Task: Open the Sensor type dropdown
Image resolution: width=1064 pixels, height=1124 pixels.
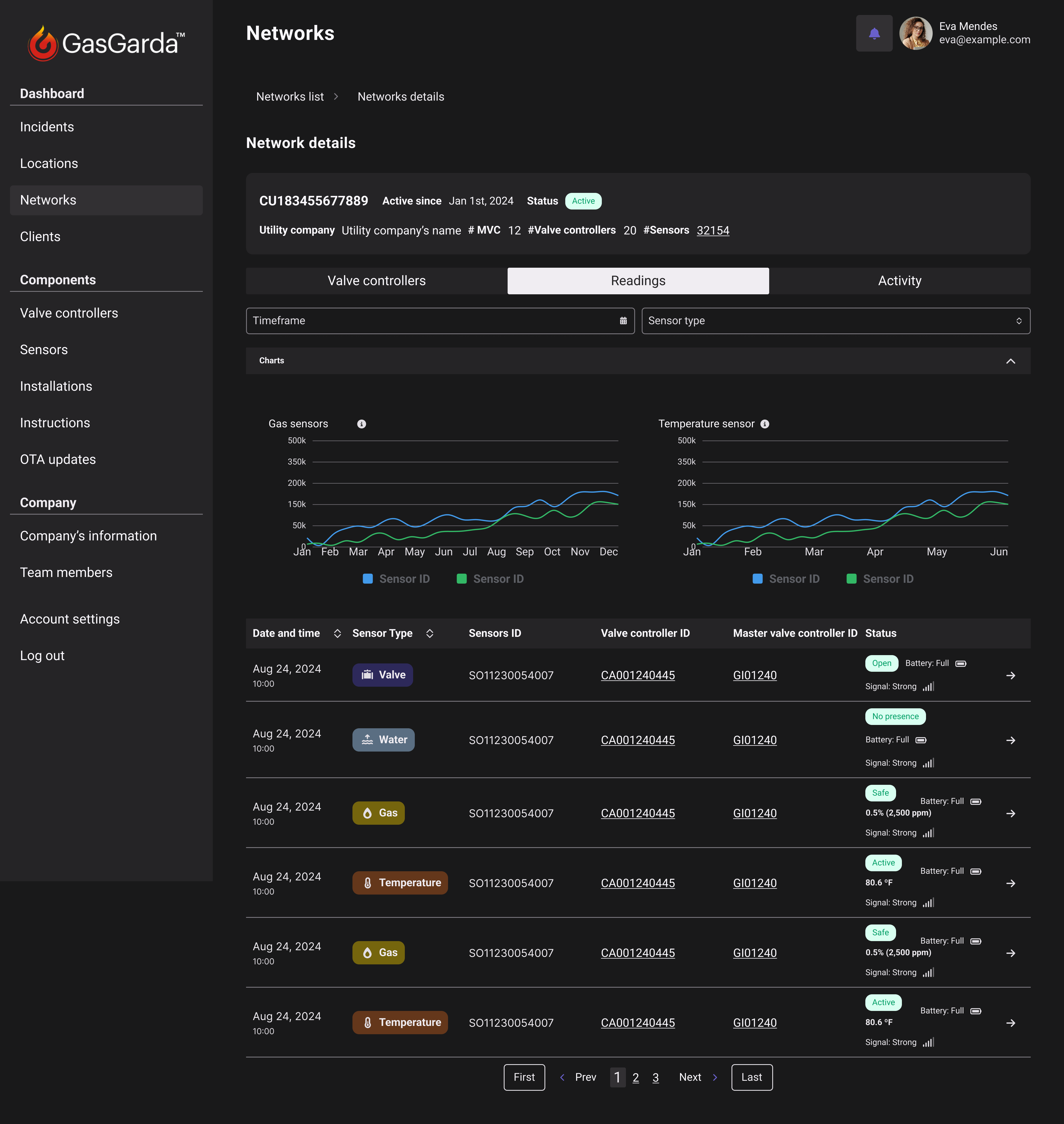Action: coord(836,320)
